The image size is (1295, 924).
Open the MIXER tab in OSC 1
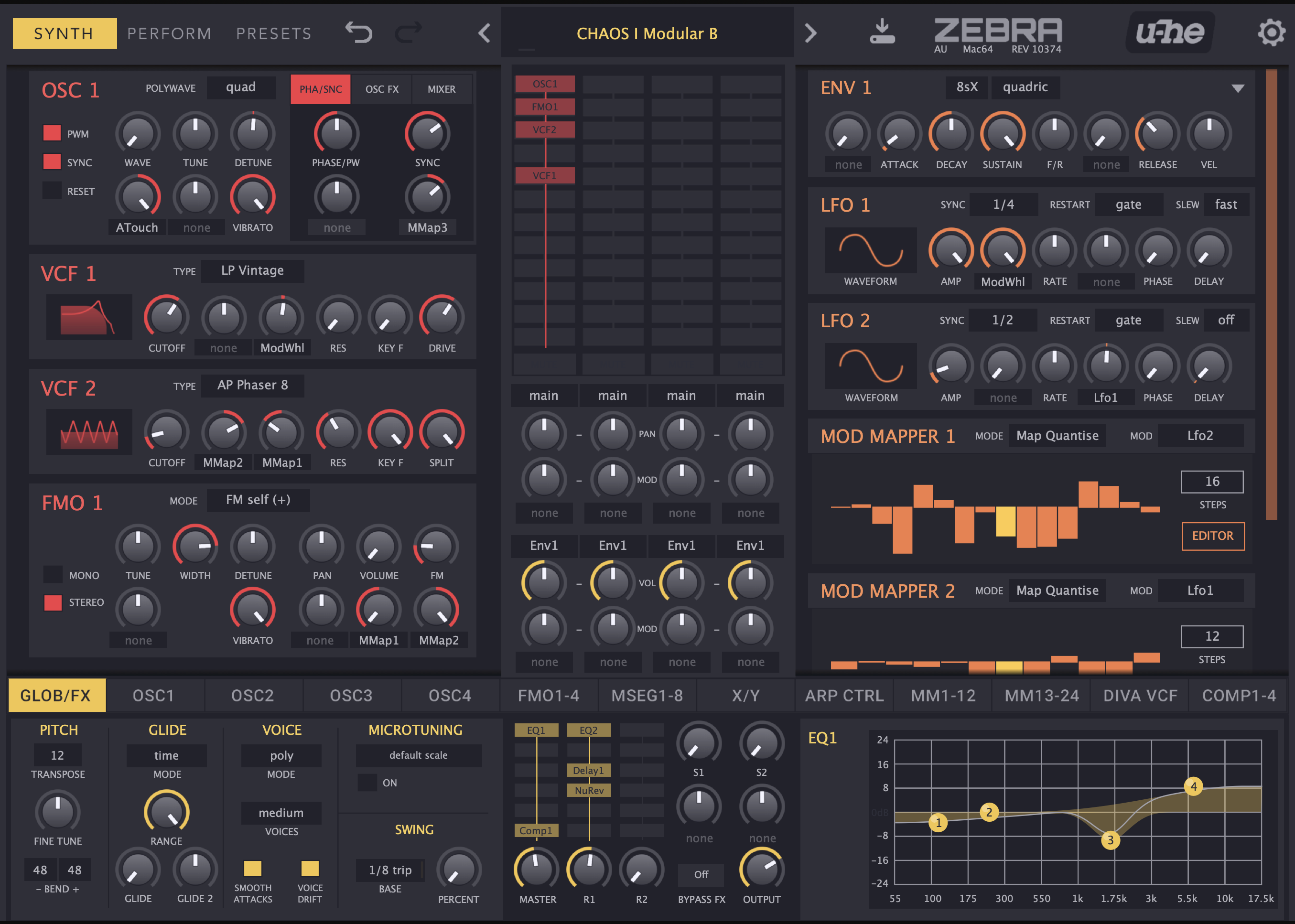tap(442, 89)
